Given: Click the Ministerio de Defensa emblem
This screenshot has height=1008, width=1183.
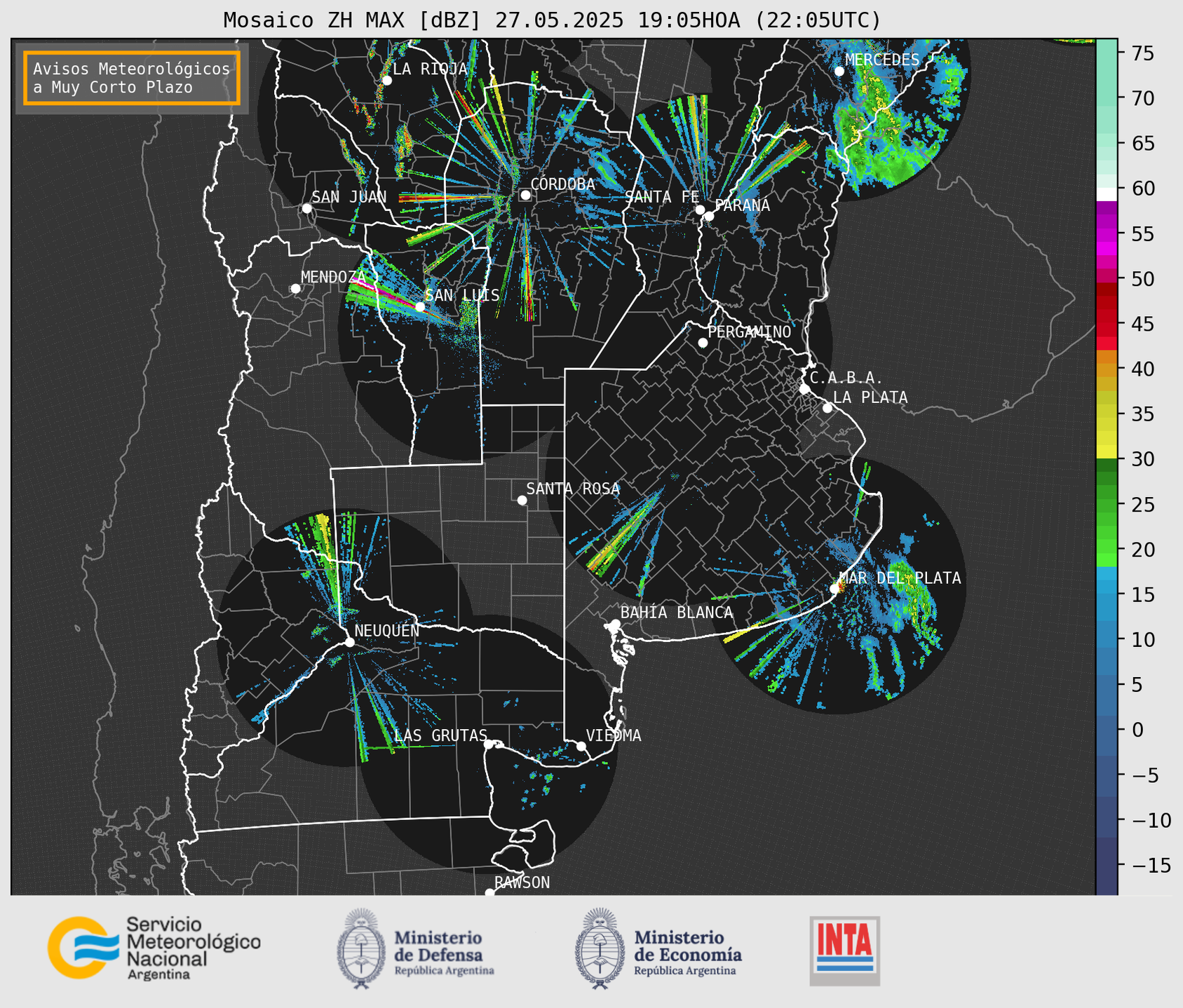Looking at the screenshot, I should 361,948.
